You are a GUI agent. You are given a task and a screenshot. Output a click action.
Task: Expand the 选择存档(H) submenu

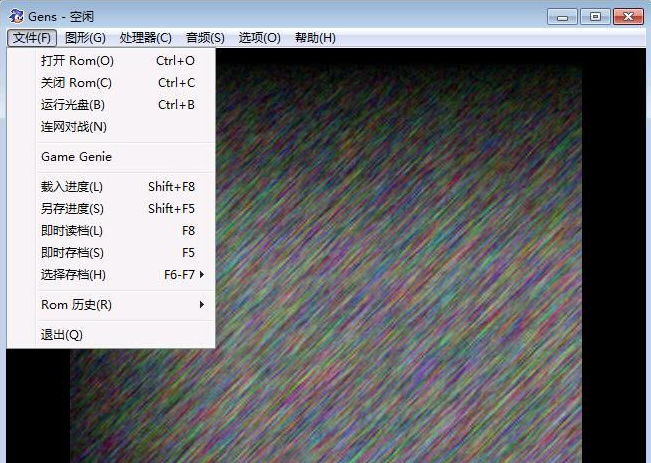111,274
